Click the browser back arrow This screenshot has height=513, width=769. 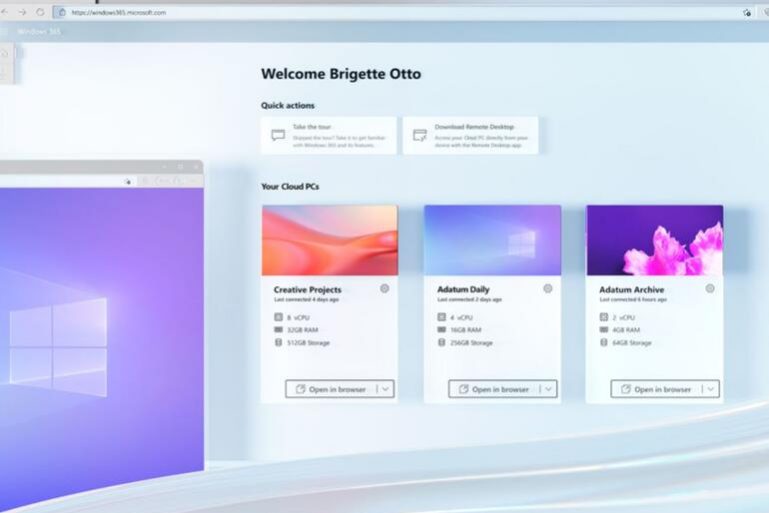pos(6,12)
